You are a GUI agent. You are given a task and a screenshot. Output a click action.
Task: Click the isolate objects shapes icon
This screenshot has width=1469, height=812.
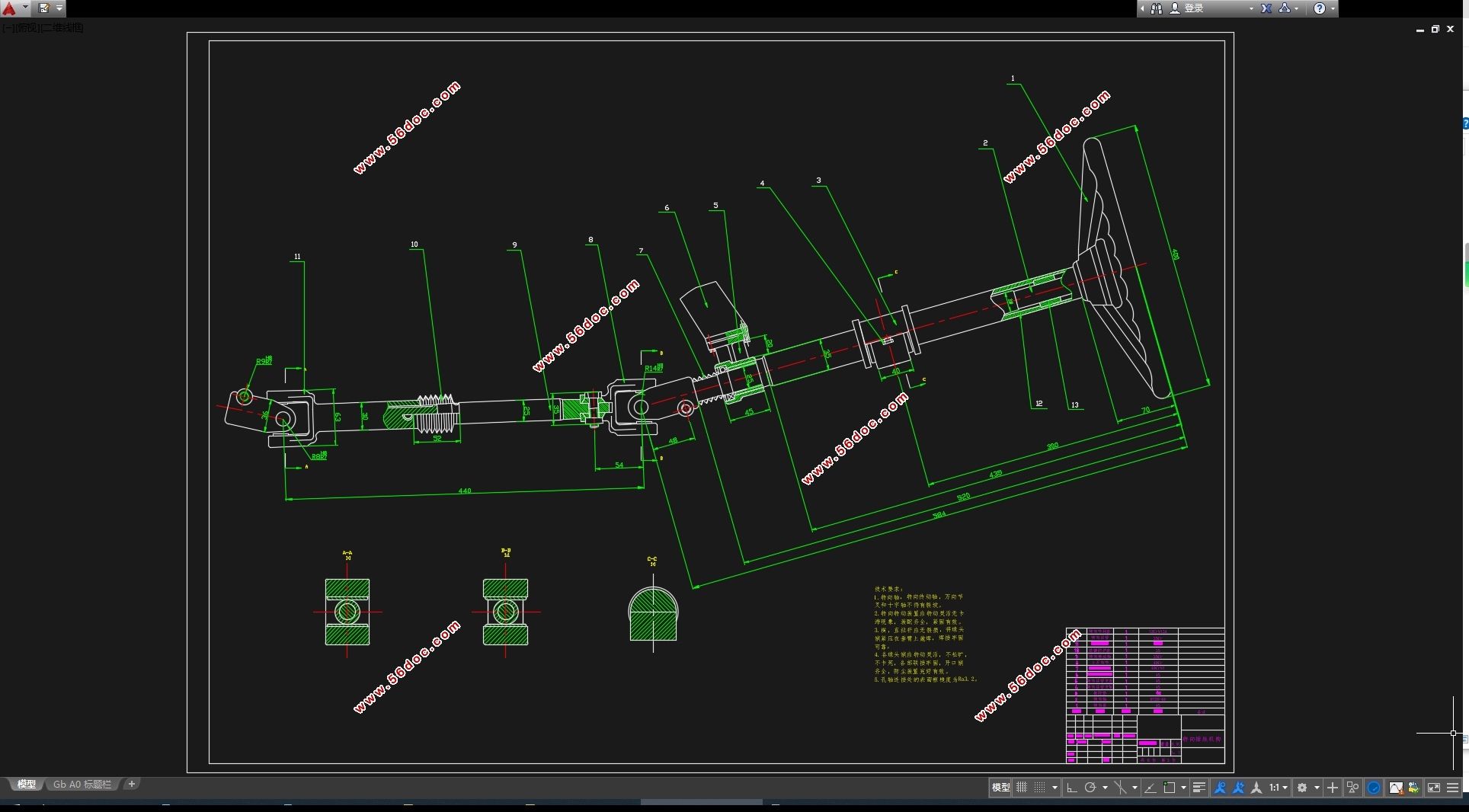(1352, 788)
